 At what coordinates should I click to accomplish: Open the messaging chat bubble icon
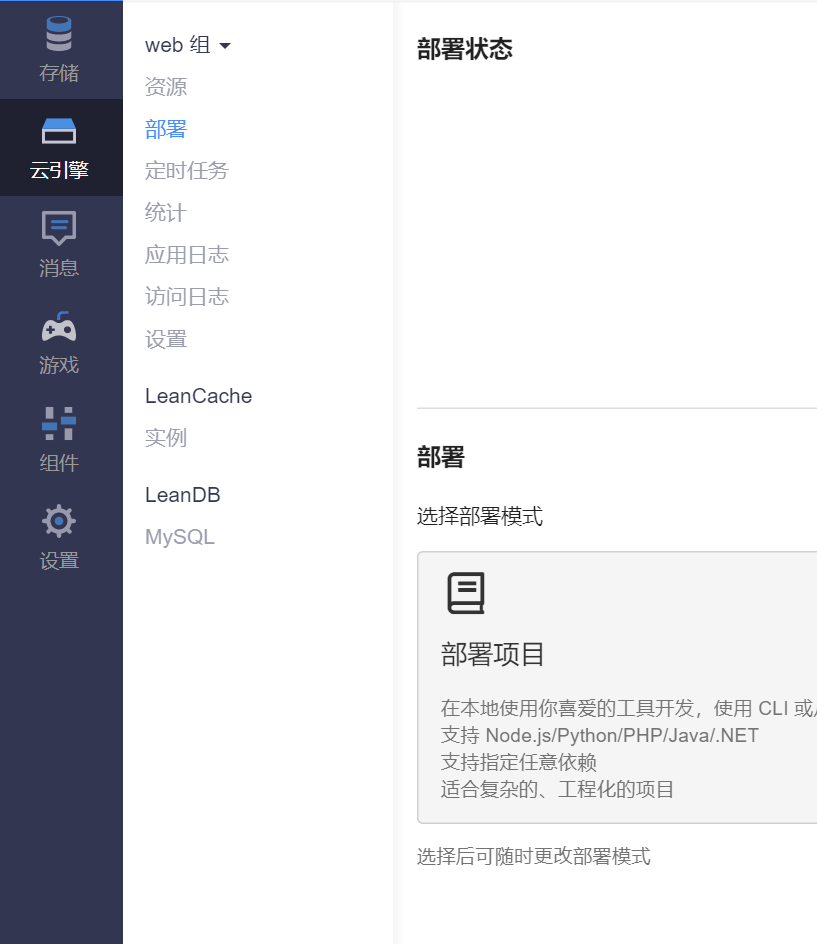click(x=59, y=228)
